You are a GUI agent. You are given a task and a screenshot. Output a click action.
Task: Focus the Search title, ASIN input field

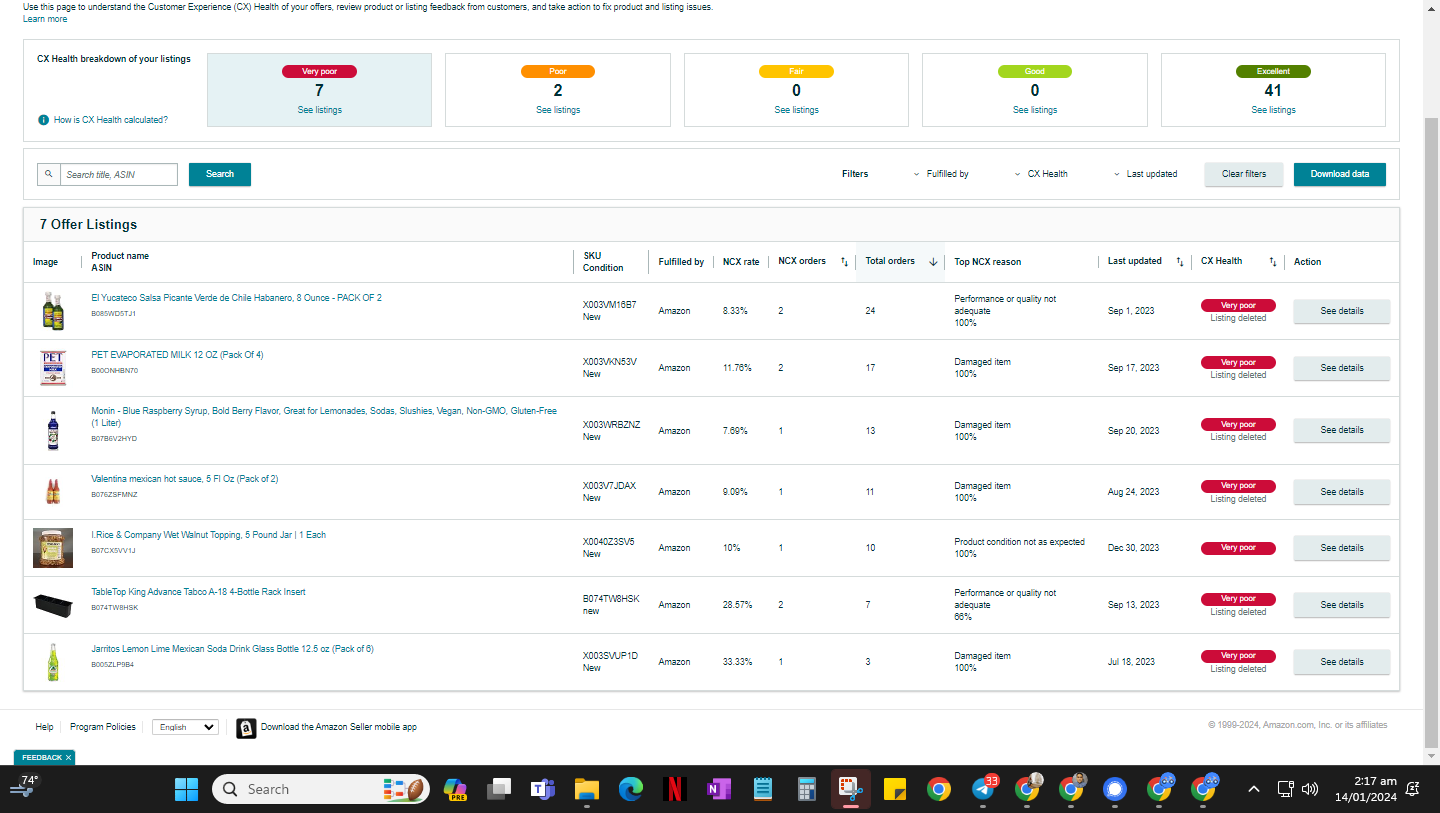click(x=119, y=174)
